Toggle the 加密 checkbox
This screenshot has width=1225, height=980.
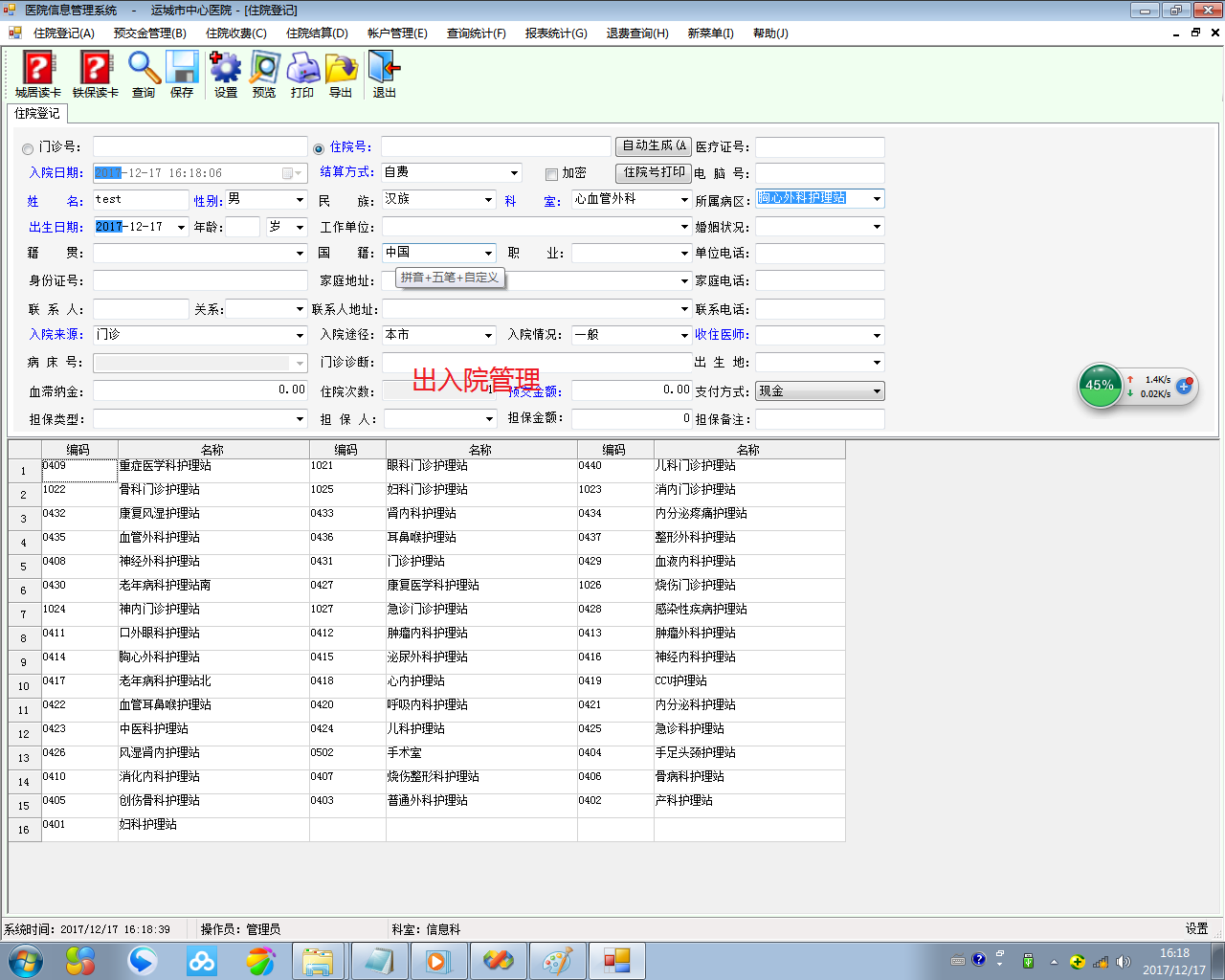coord(551,174)
